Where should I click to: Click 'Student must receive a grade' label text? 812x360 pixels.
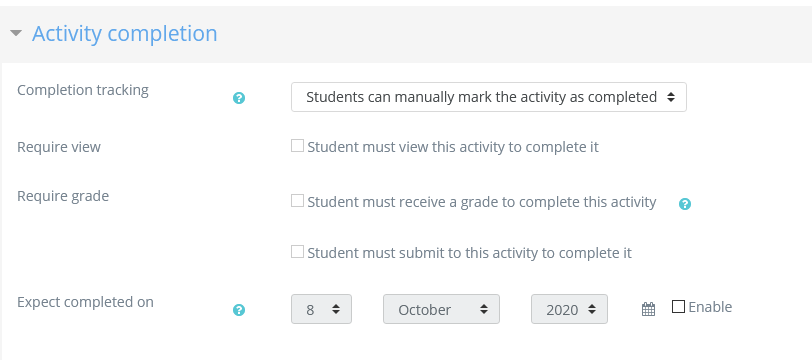[482, 202]
